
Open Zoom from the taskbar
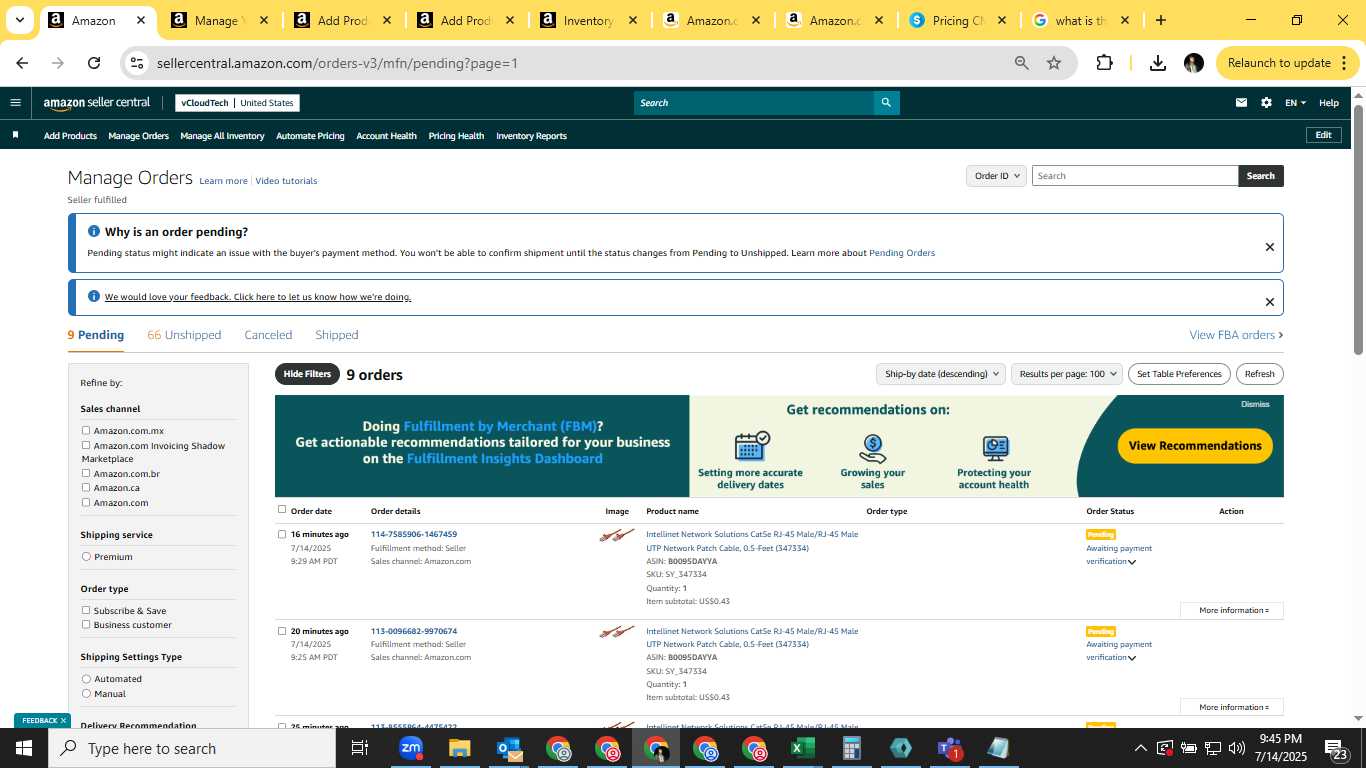point(410,748)
